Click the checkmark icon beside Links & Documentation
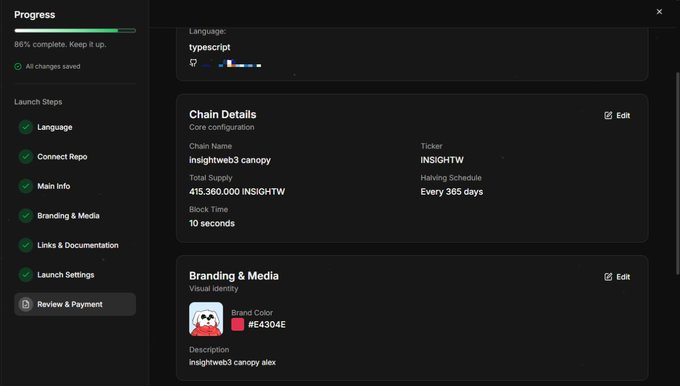This screenshot has width=680, height=386. [26, 245]
